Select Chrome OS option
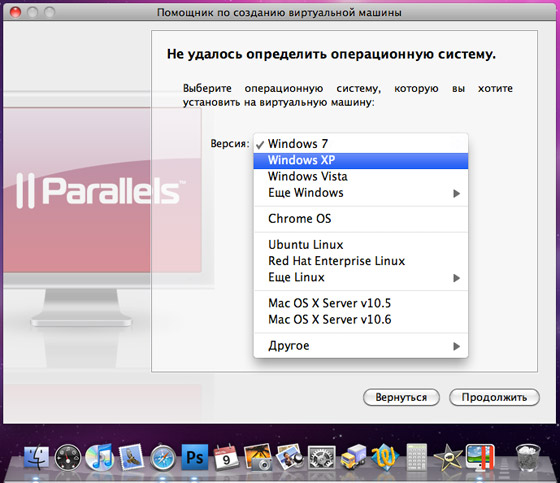560x483 pixels. [x=360, y=219]
